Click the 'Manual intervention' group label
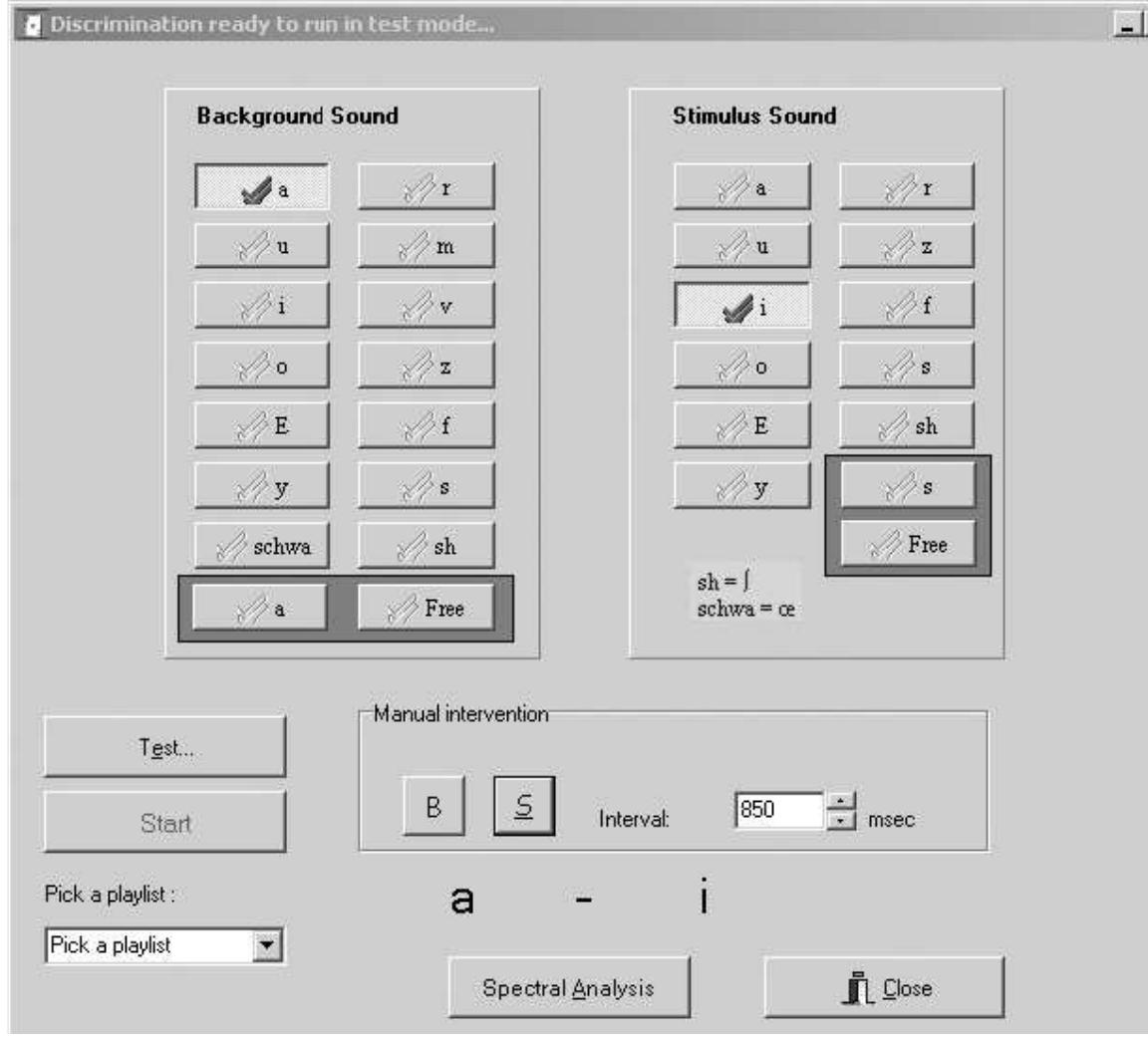 pos(460,713)
